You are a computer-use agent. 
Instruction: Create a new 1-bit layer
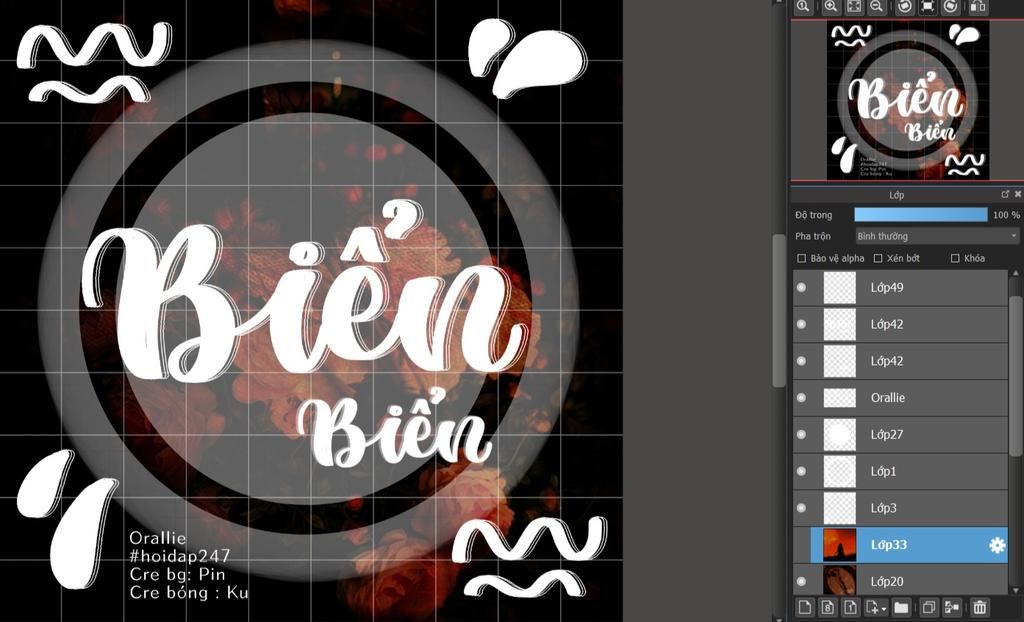click(850, 607)
